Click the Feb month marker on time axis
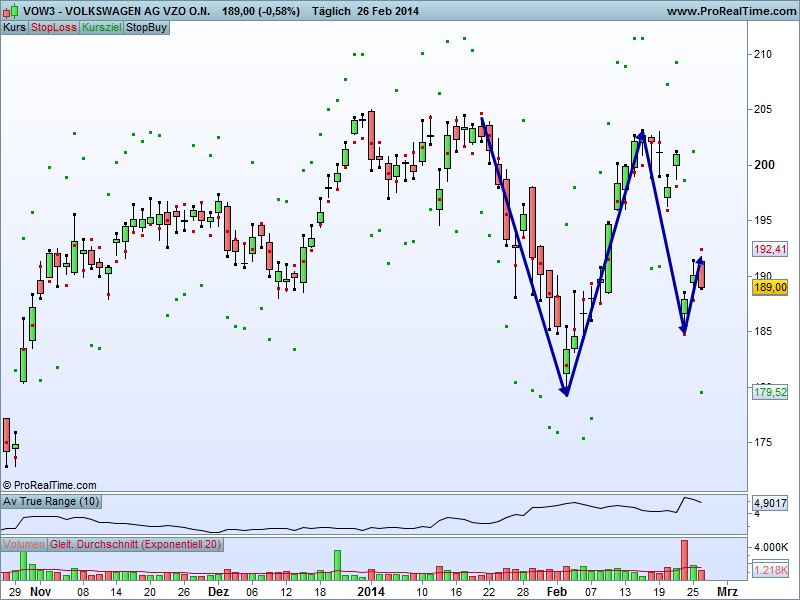 tap(557, 591)
